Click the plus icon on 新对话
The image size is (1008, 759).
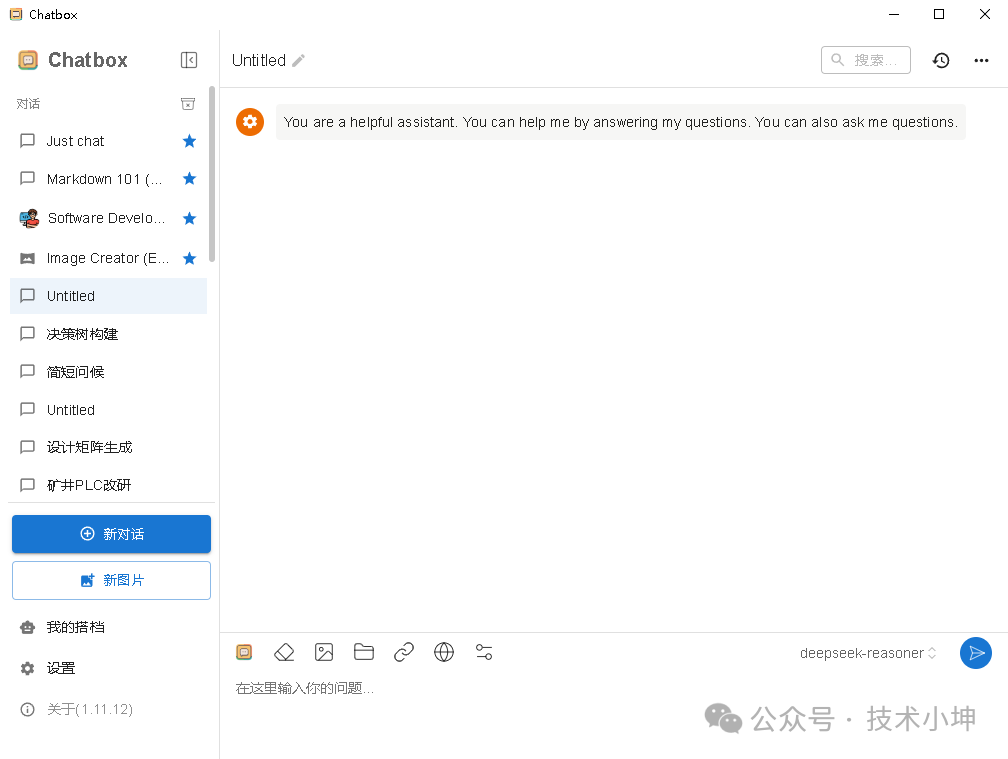(x=87, y=533)
